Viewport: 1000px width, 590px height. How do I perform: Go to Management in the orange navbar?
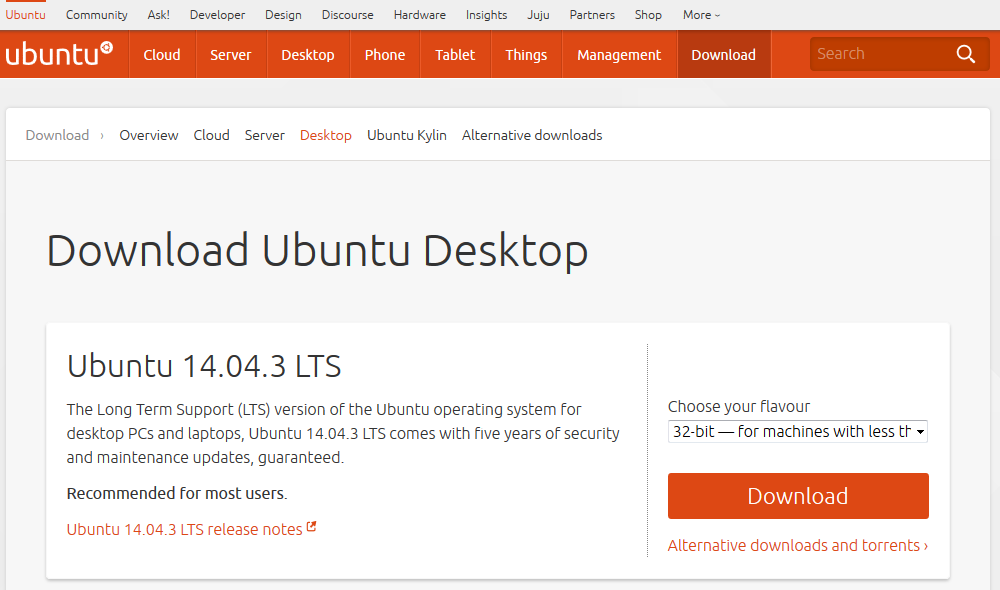click(x=619, y=55)
